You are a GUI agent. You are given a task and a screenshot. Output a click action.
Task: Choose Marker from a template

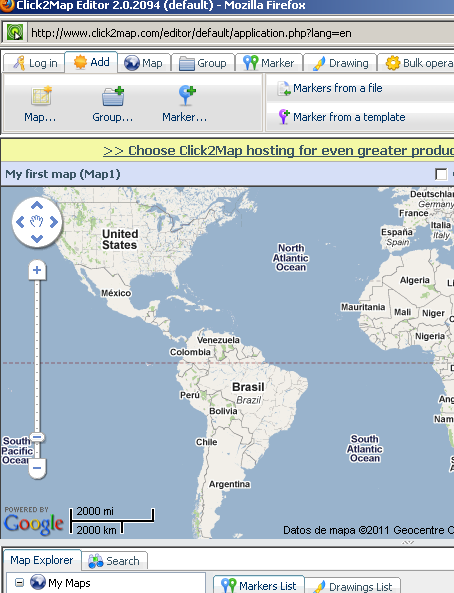click(349, 117)
